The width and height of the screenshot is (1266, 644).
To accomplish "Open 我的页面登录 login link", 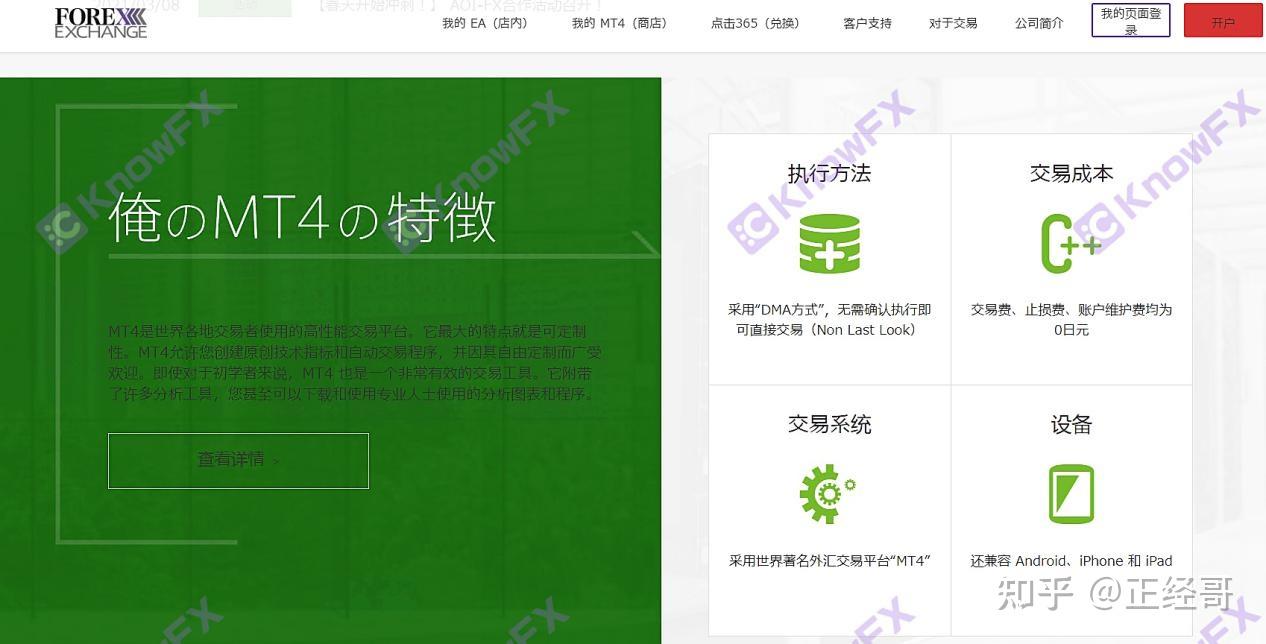I will pyautogui.click(x=1129, y=20).
